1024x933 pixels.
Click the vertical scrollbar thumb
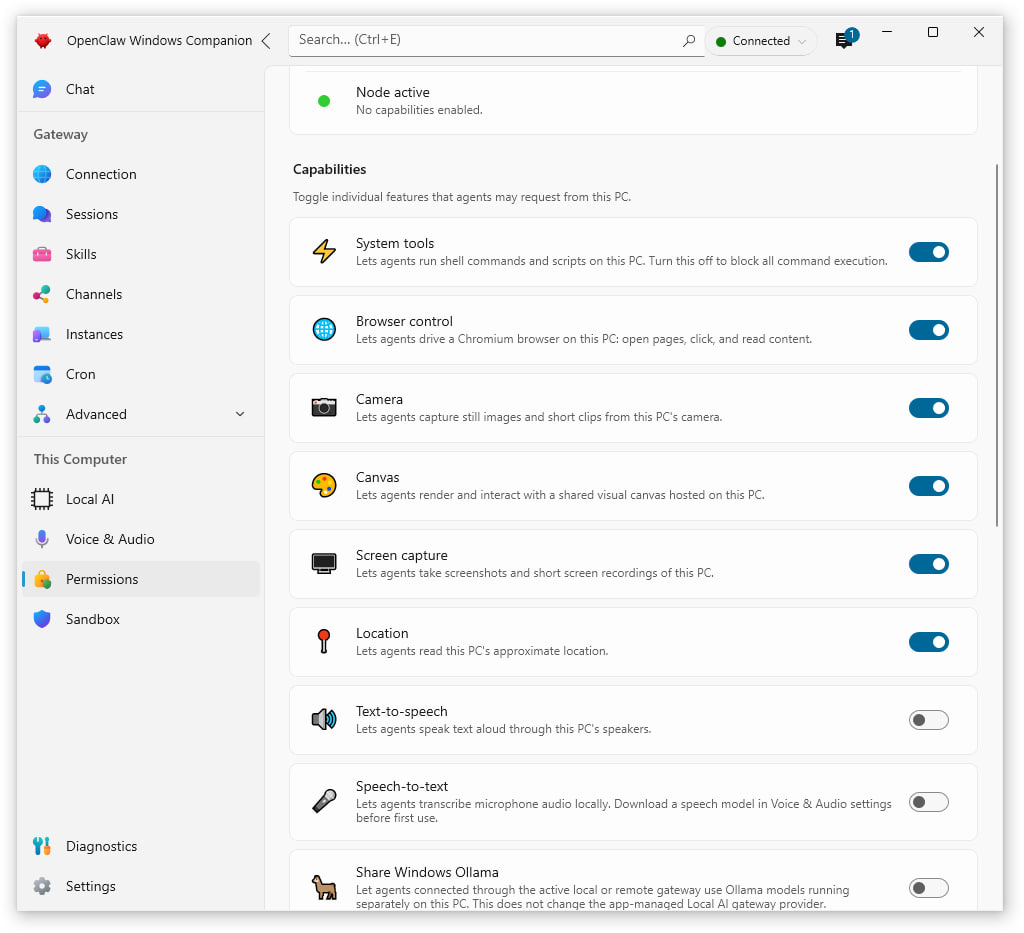pyautogui.click(x=997, y=345)
